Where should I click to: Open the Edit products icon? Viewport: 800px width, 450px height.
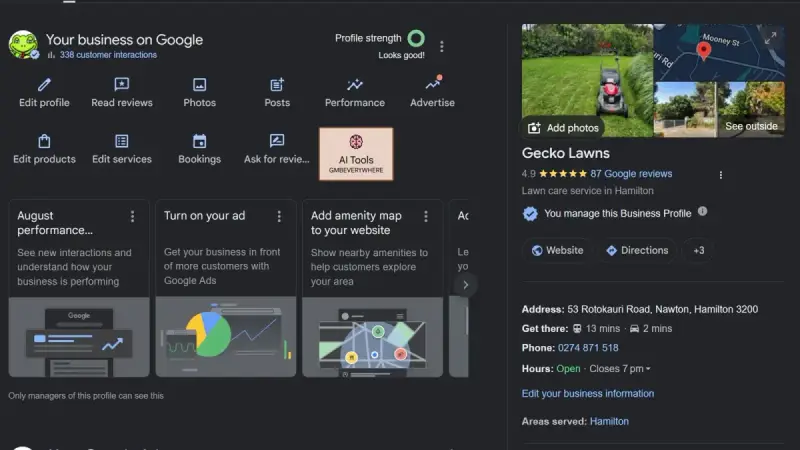tap(44, 141)
